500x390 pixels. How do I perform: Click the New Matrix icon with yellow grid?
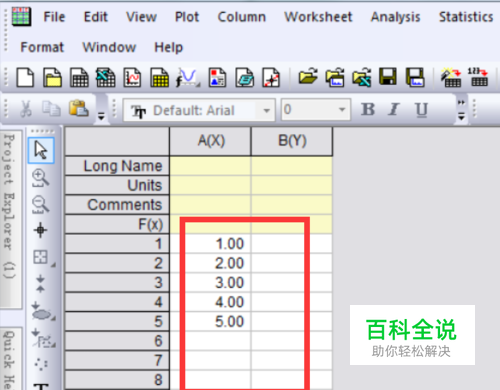coord(159,77)
